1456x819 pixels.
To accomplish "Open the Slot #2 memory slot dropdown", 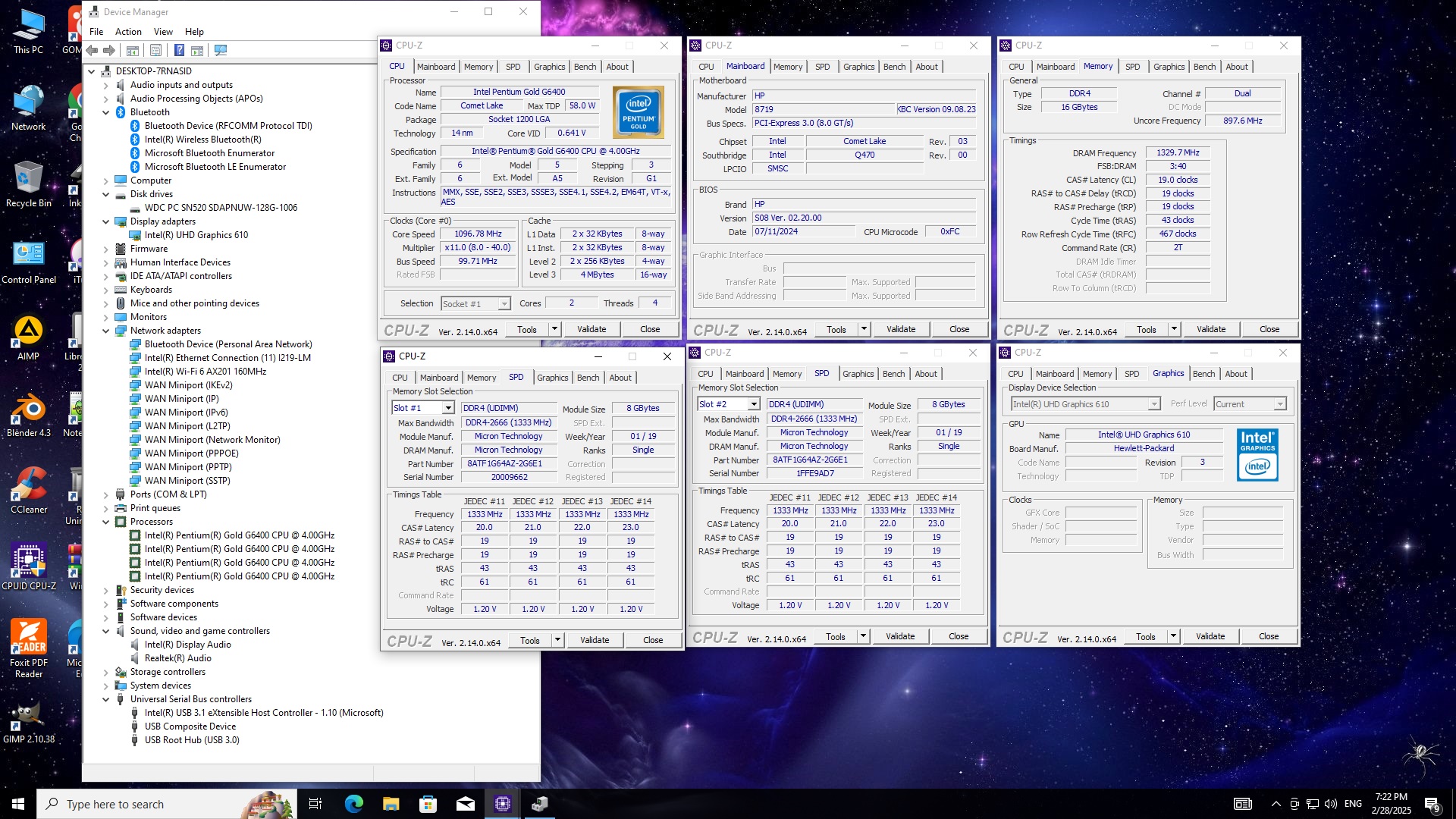I will [x=754, y=404].
